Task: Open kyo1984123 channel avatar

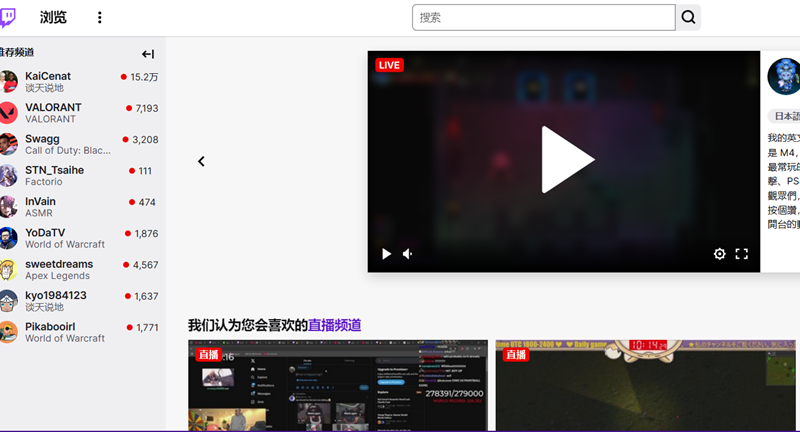Action: (8, 301)
